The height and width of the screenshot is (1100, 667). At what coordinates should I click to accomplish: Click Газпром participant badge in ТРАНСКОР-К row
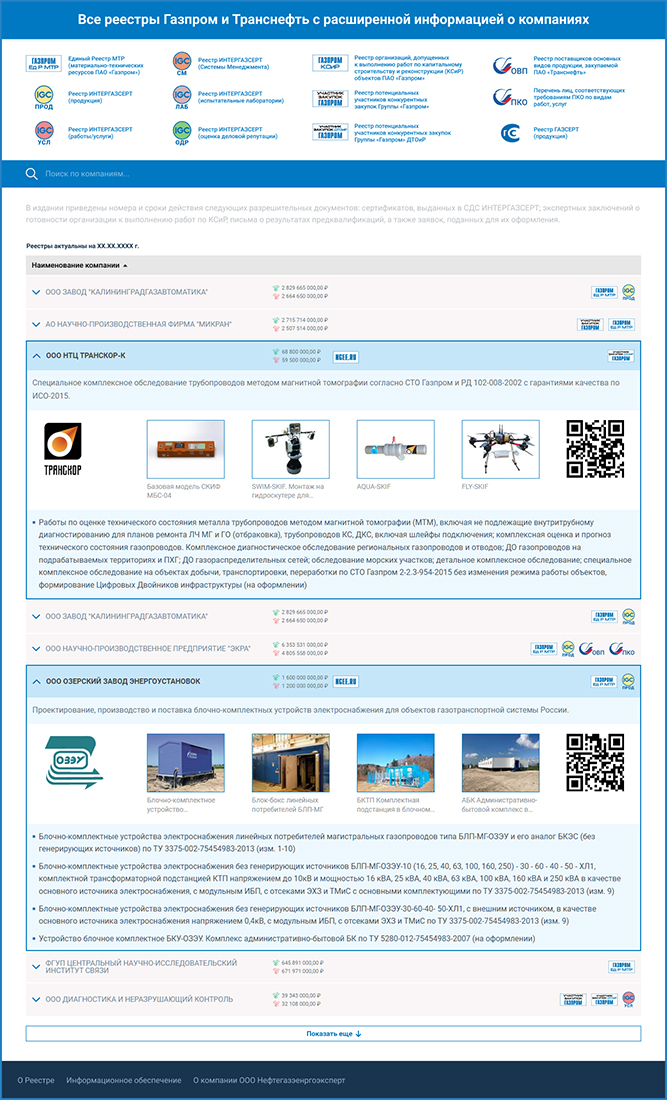click(x=621, y=356)
